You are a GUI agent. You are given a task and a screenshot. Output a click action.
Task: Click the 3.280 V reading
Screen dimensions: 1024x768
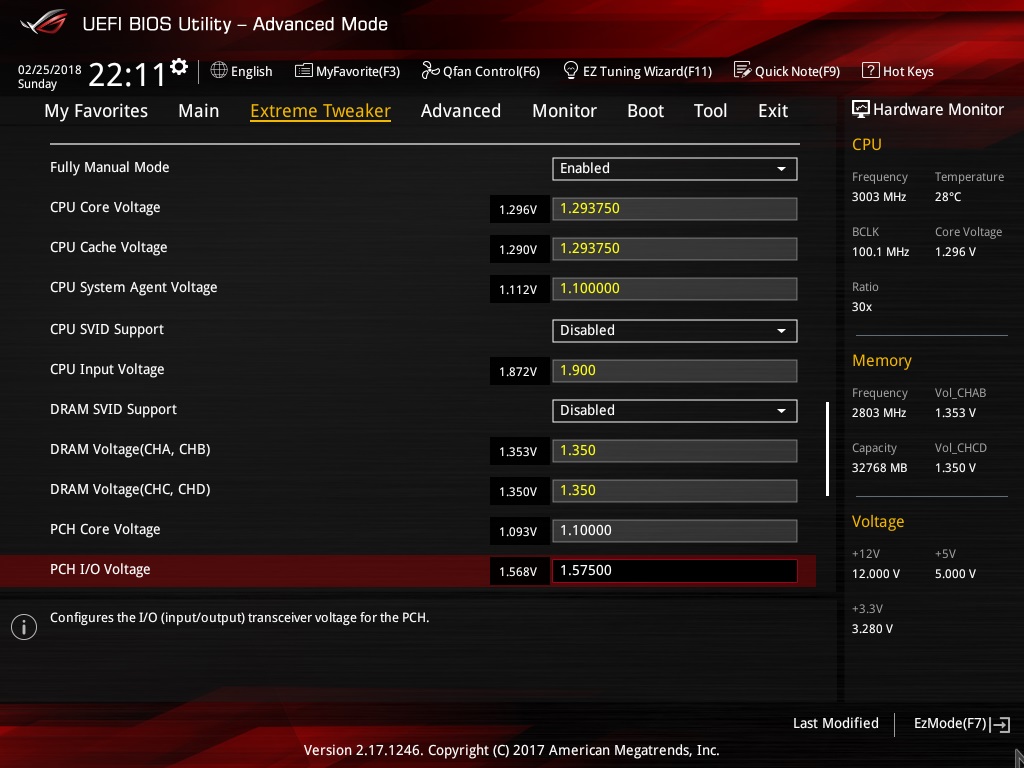872,629
